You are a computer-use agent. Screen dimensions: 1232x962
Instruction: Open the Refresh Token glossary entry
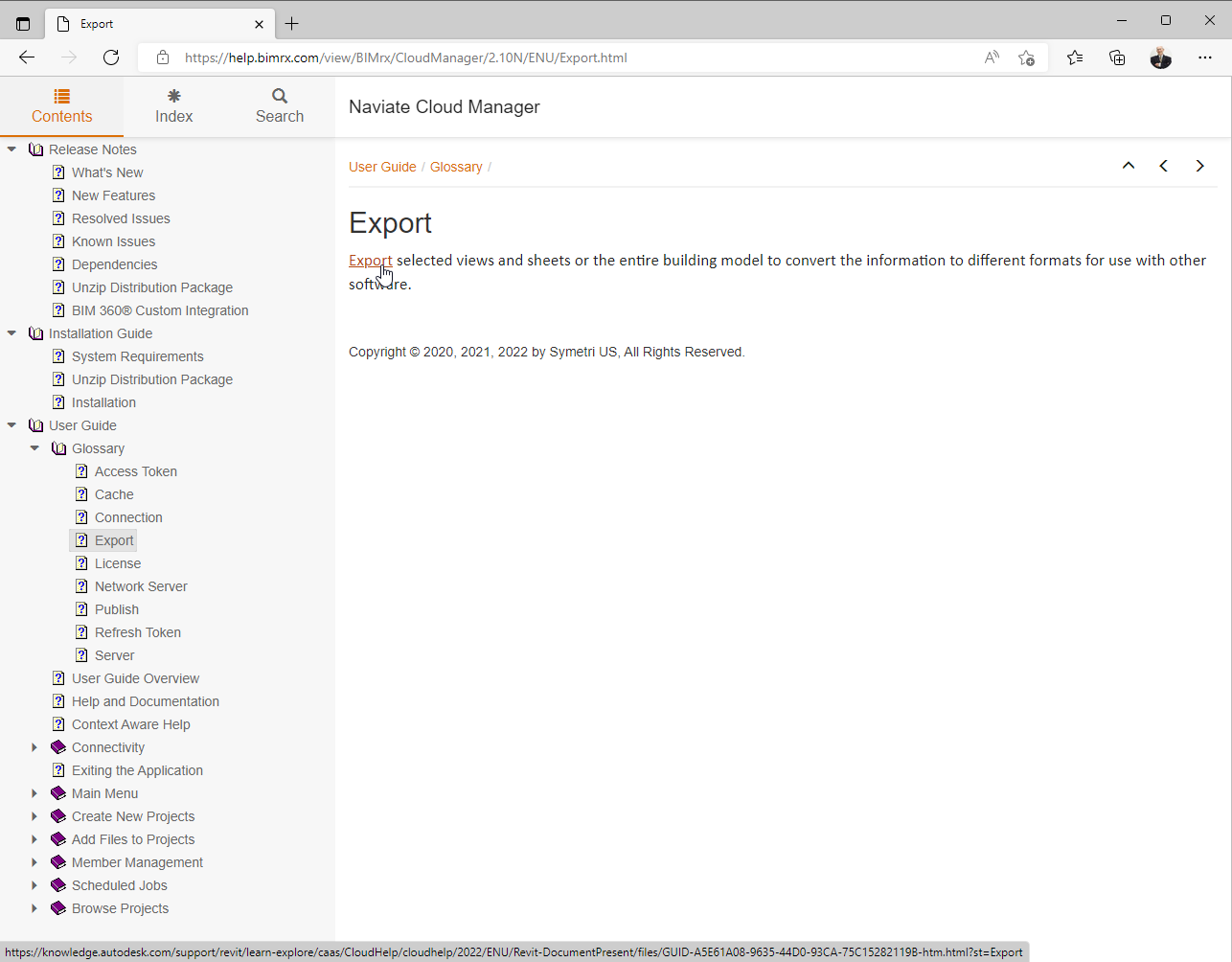tap(138, 632)
